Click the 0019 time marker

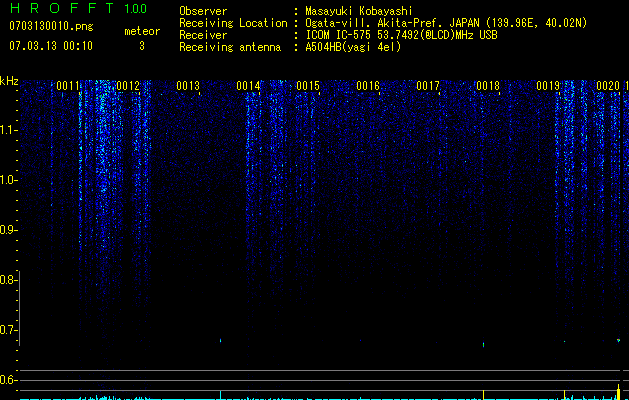click(548, 86)
